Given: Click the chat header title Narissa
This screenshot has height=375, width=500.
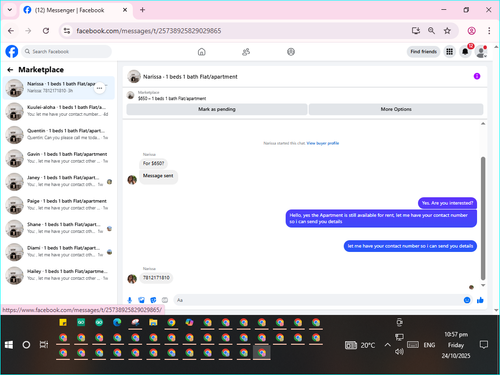Looking at the screenshot, I should point(190,77).
